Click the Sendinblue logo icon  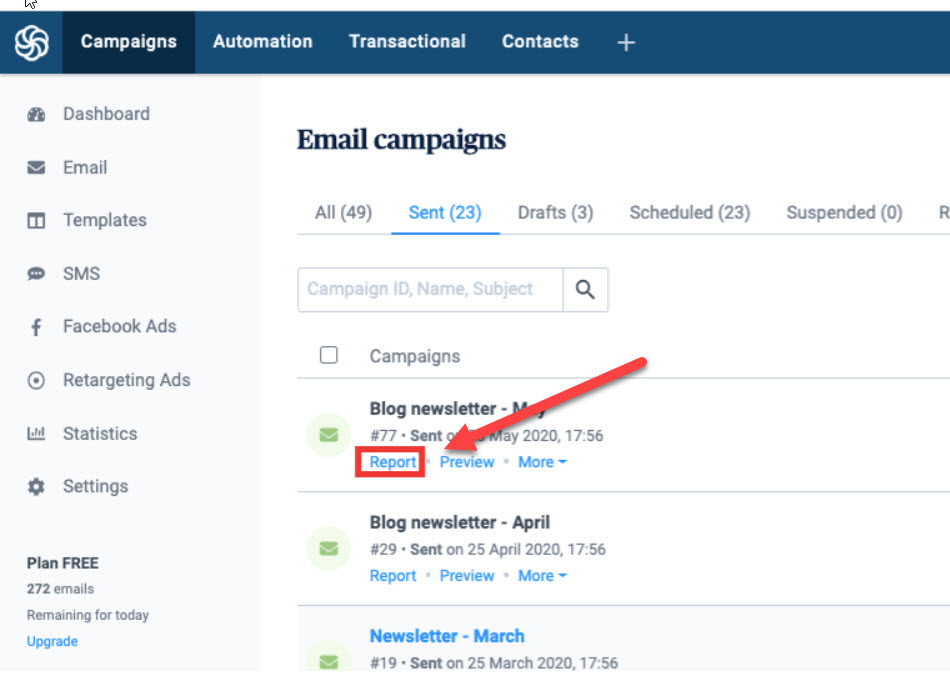click(31, 42)
